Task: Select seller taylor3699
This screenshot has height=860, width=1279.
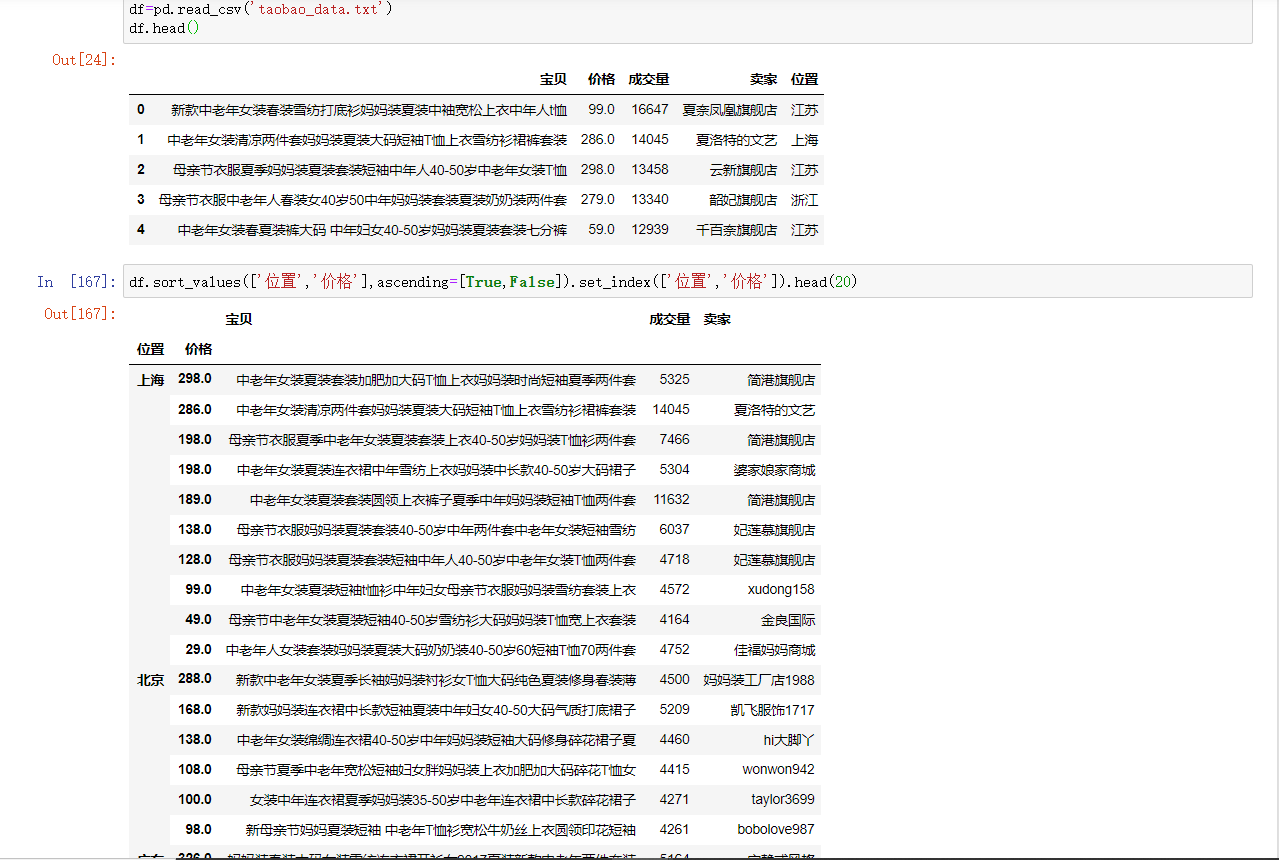Action: [783, 799]
